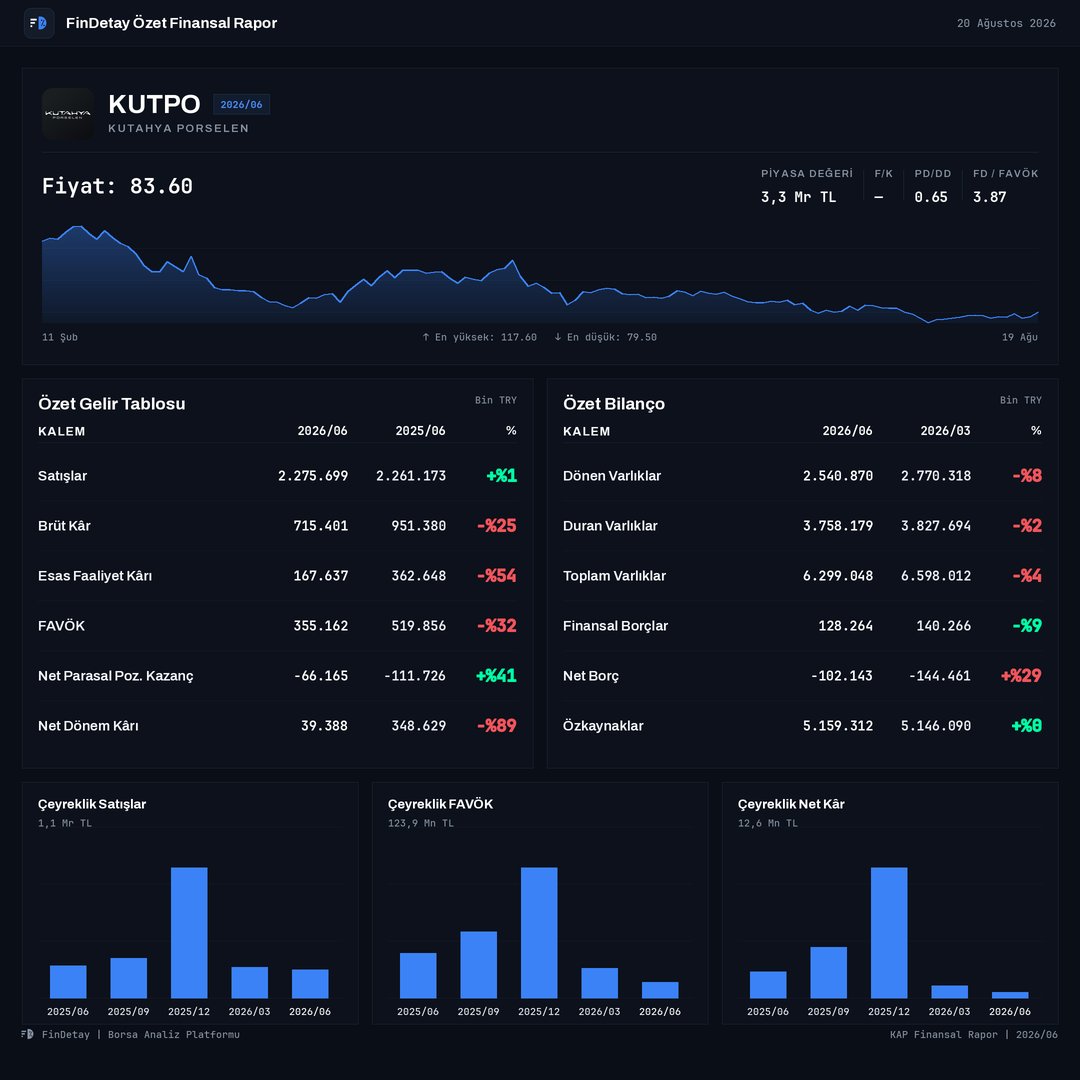Click the 2025/06 bar in Çeyreklik Satışlar
This screenshot has width=1080, height=1080.
click(x=68, y=982)
